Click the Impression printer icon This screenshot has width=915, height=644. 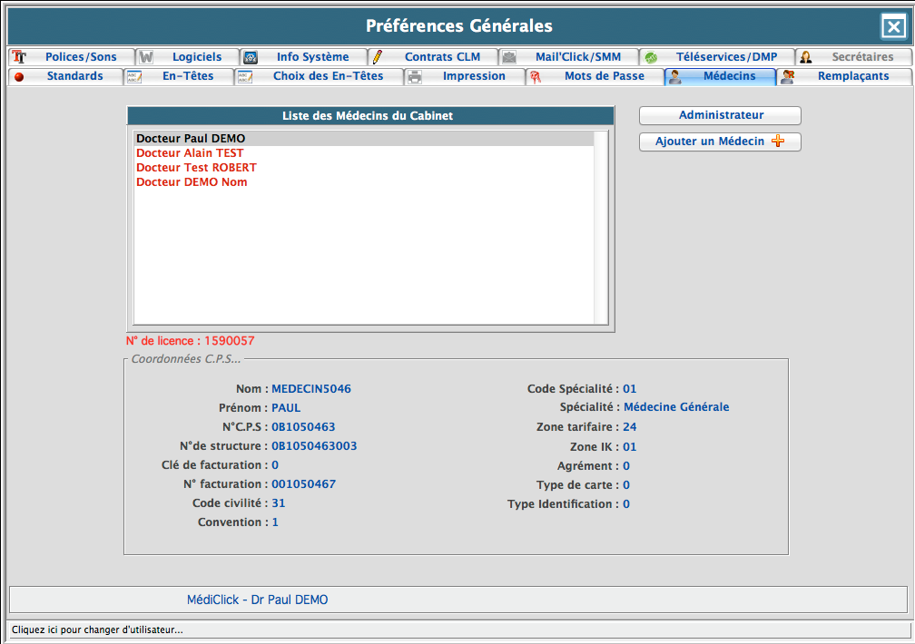(x=414, y=76)
